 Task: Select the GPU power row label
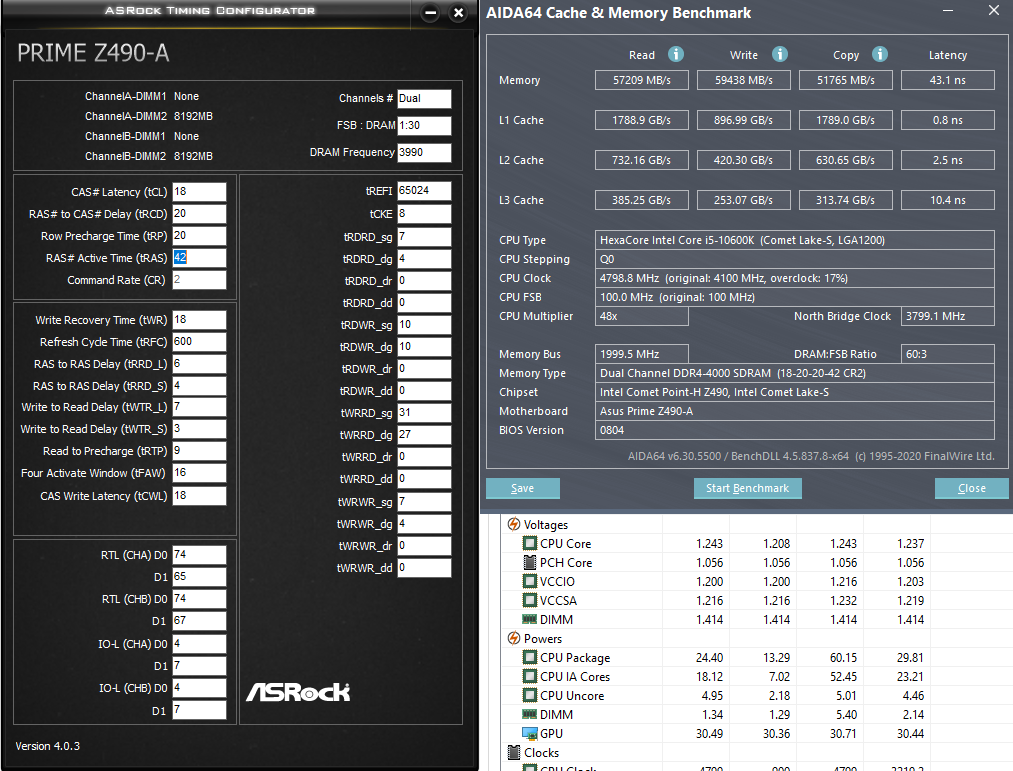pyautogui.click(x=551, y=734)
